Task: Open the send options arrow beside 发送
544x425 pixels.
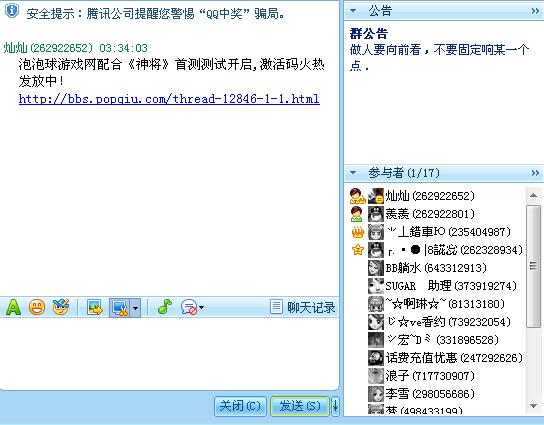Action: point(335,406)
